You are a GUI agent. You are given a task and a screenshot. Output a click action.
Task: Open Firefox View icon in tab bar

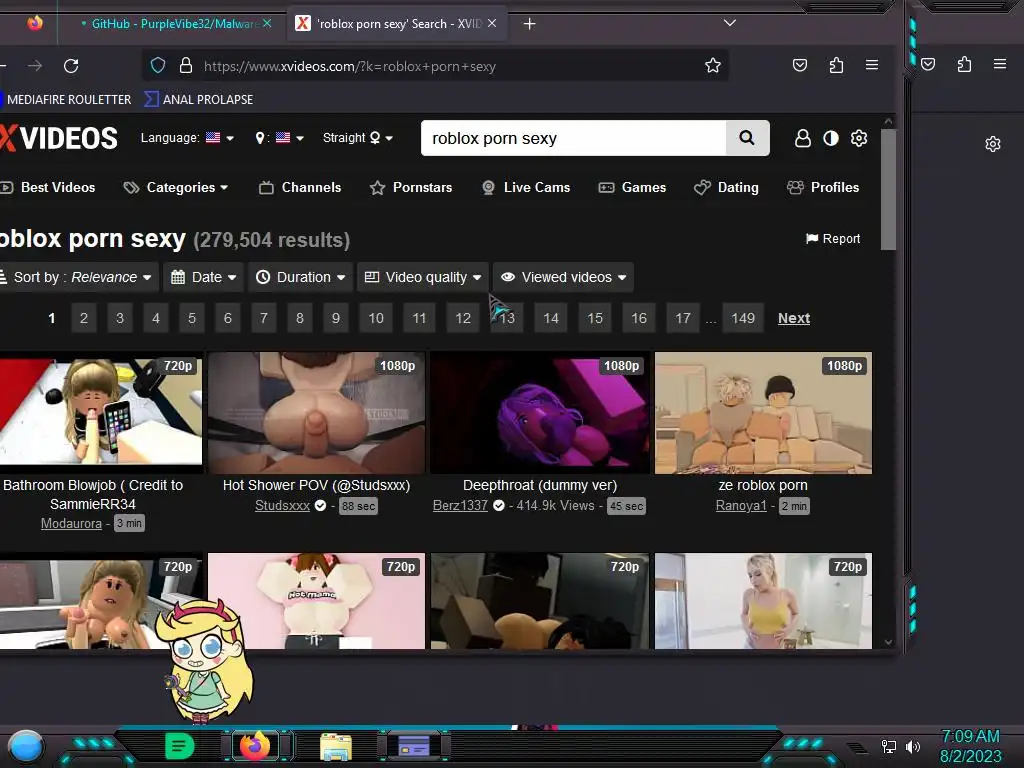(x=35, y=24)
